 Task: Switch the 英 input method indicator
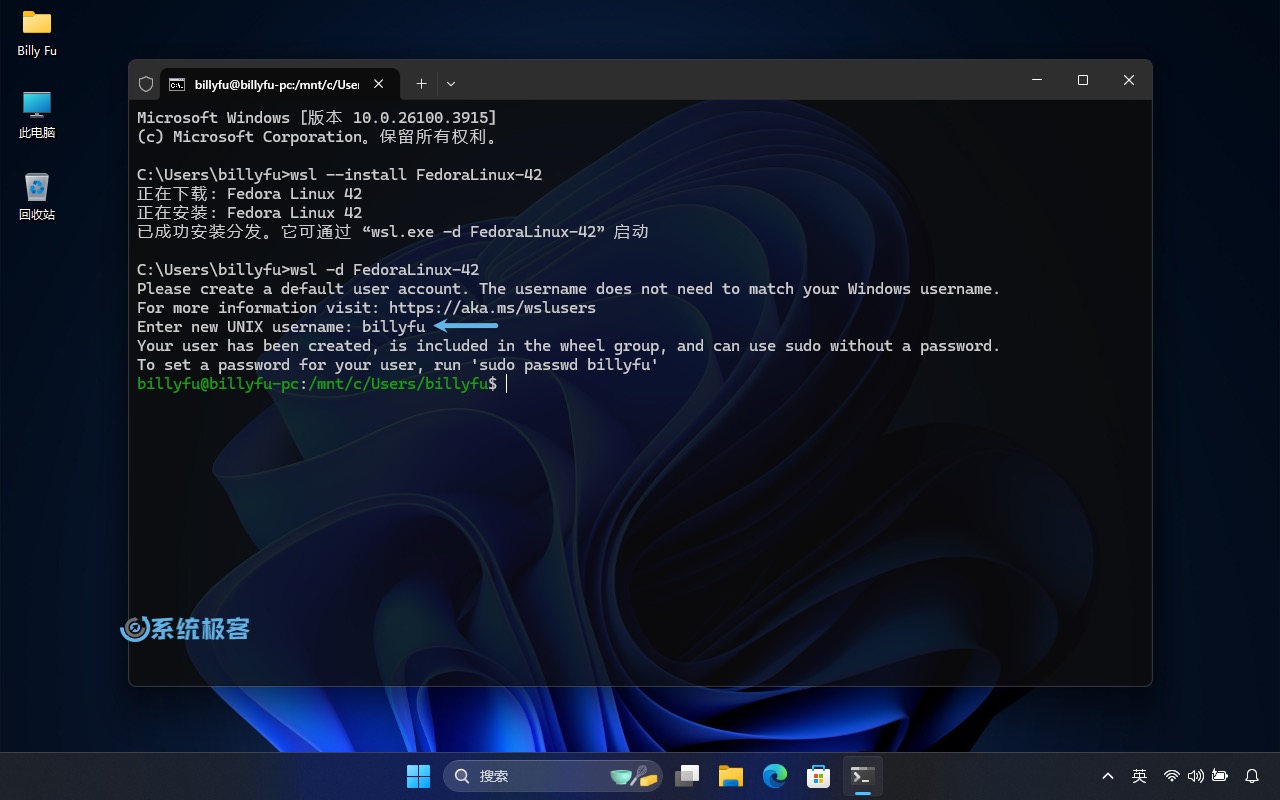(1139, 776)
